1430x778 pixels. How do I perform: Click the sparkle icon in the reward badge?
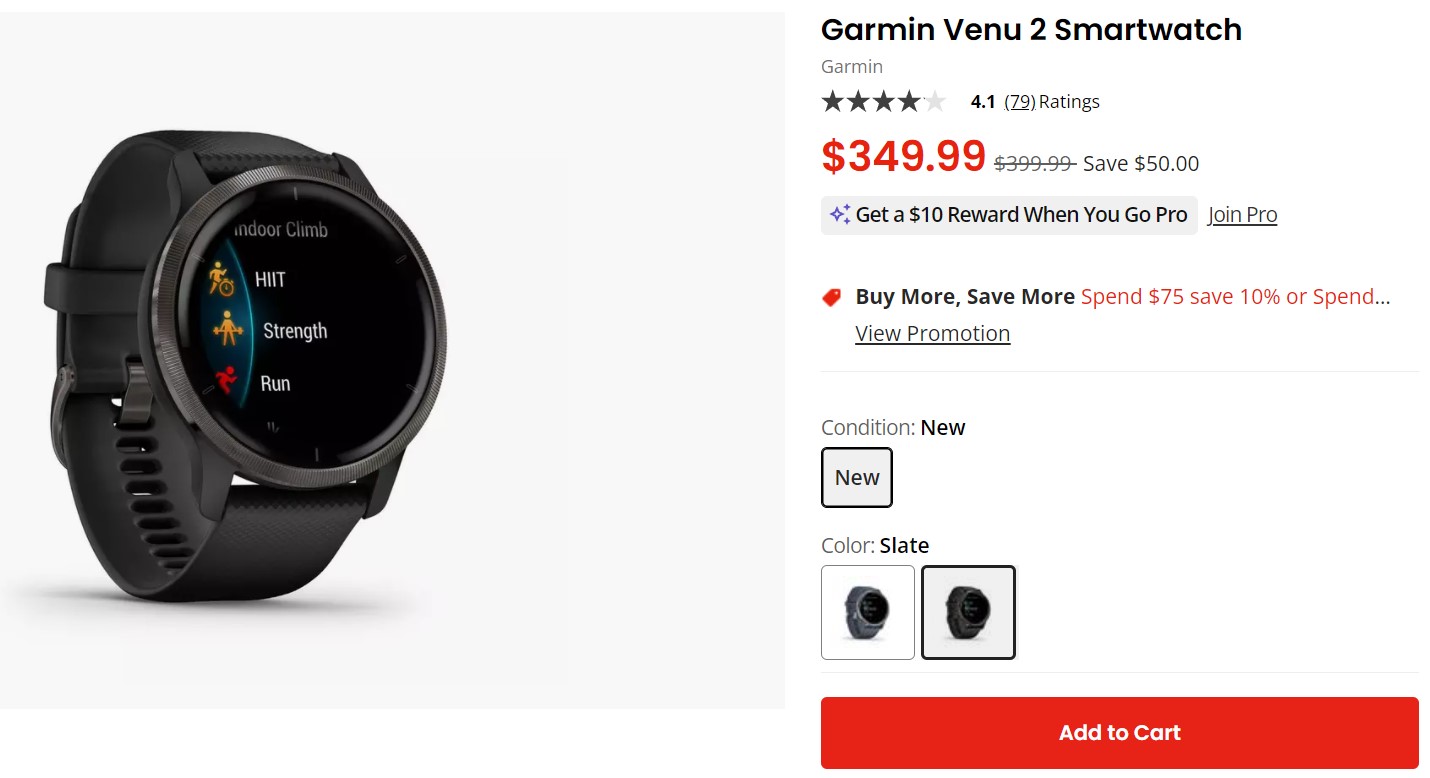(840, 214)
